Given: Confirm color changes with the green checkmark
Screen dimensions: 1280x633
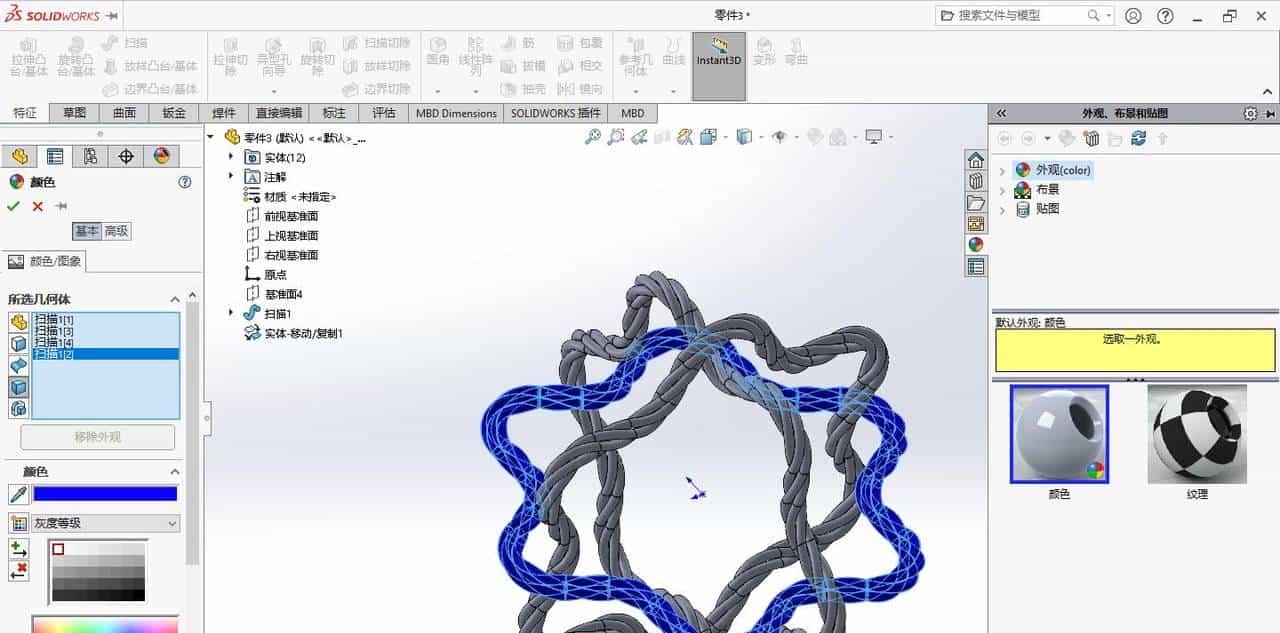Looking at the screenshot, I should pyautogui.click(x=13, y=206).
